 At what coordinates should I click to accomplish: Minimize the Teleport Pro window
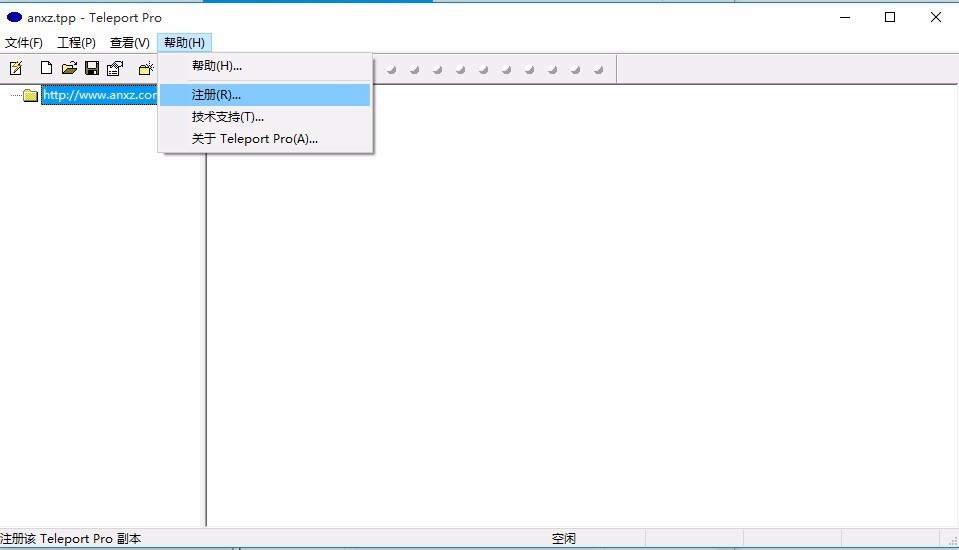coord(845,17)
